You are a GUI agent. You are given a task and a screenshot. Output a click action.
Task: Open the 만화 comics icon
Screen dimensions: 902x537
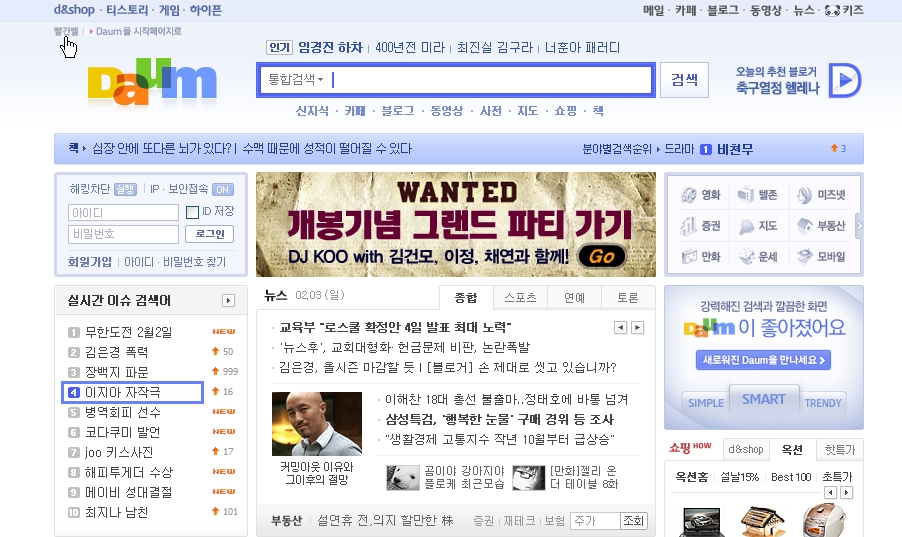click(x=688, y=256)
